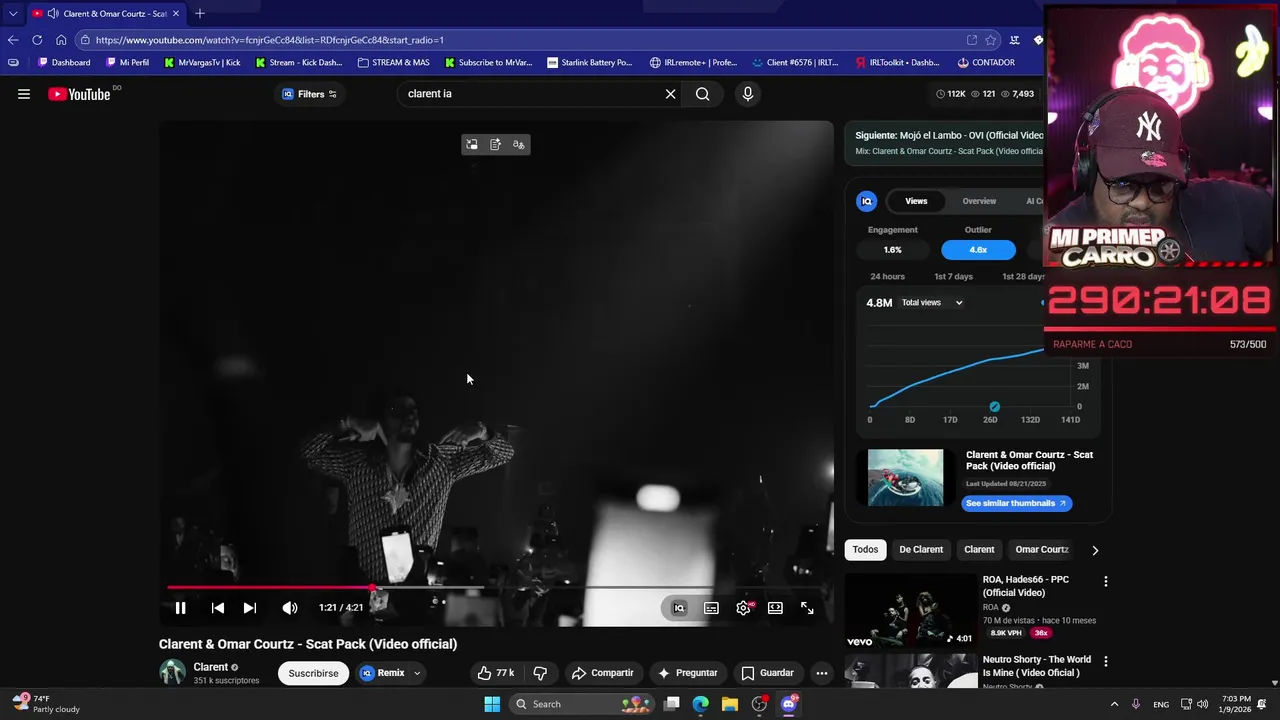Open the browser home icon
Viewport: 1280px width, 720px height.
(x=61, y=40)
